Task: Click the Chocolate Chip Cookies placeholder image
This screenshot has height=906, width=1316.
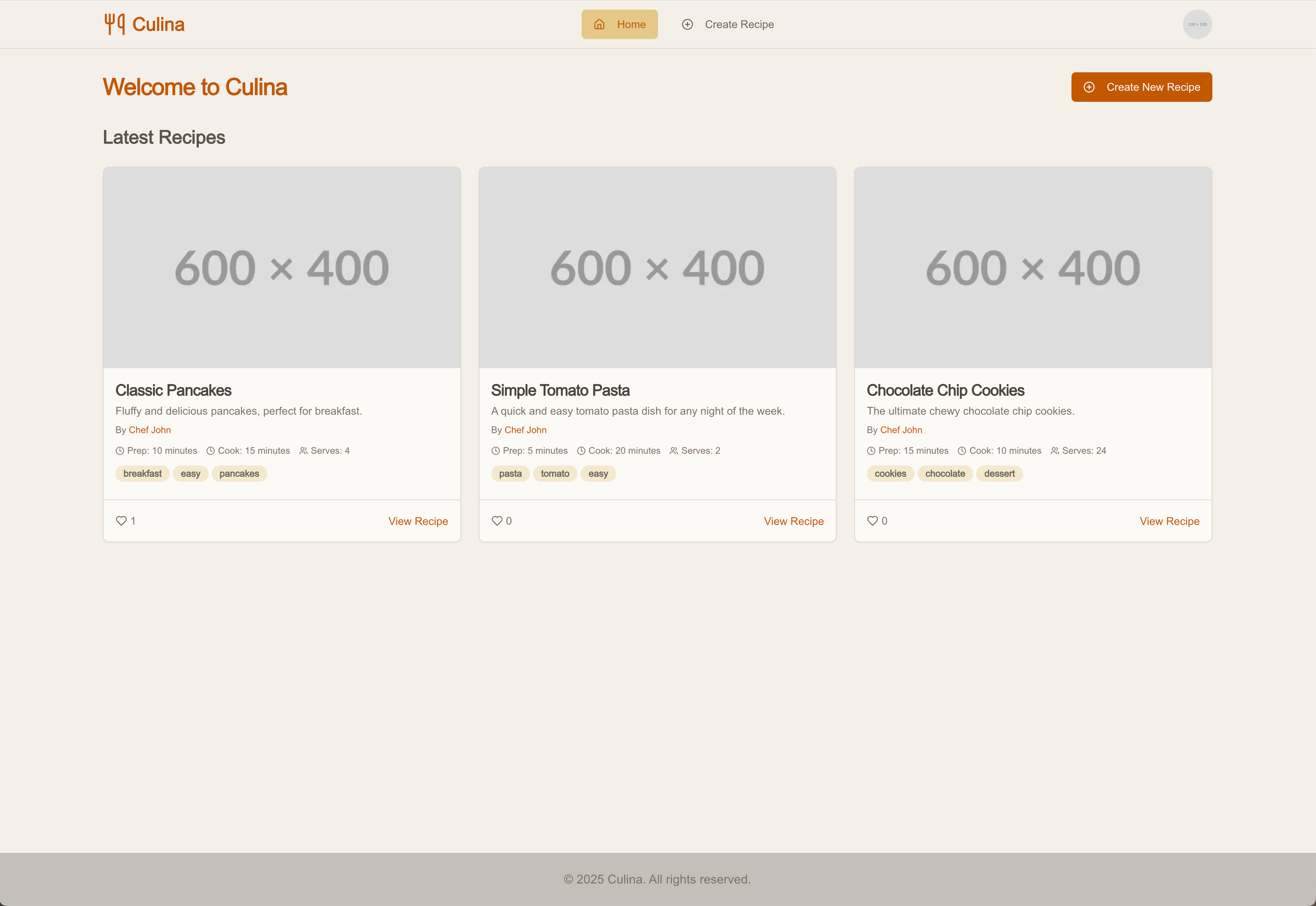Action: tap(1033, 267)
